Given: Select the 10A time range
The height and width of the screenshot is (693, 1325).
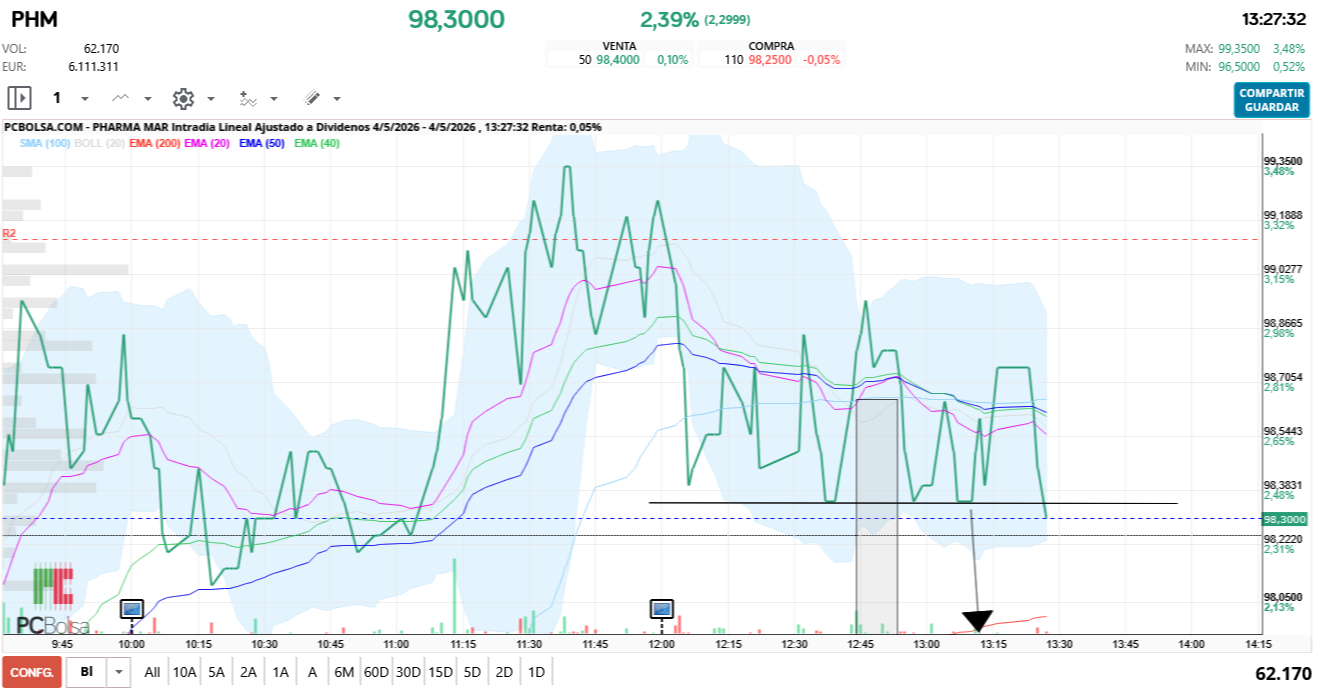Looking at the screenshot, I should pos(184,672).
